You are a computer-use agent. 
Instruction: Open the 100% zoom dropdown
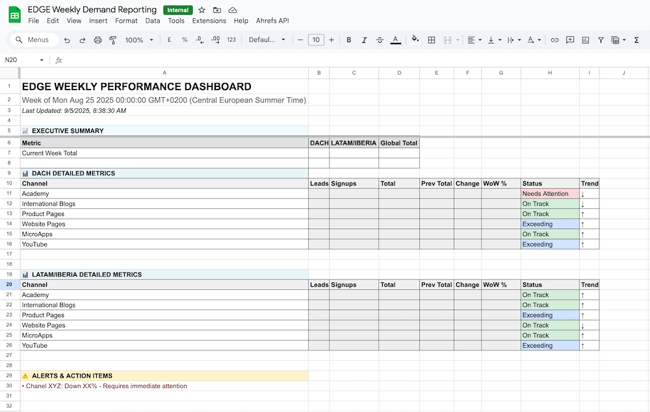139,40
